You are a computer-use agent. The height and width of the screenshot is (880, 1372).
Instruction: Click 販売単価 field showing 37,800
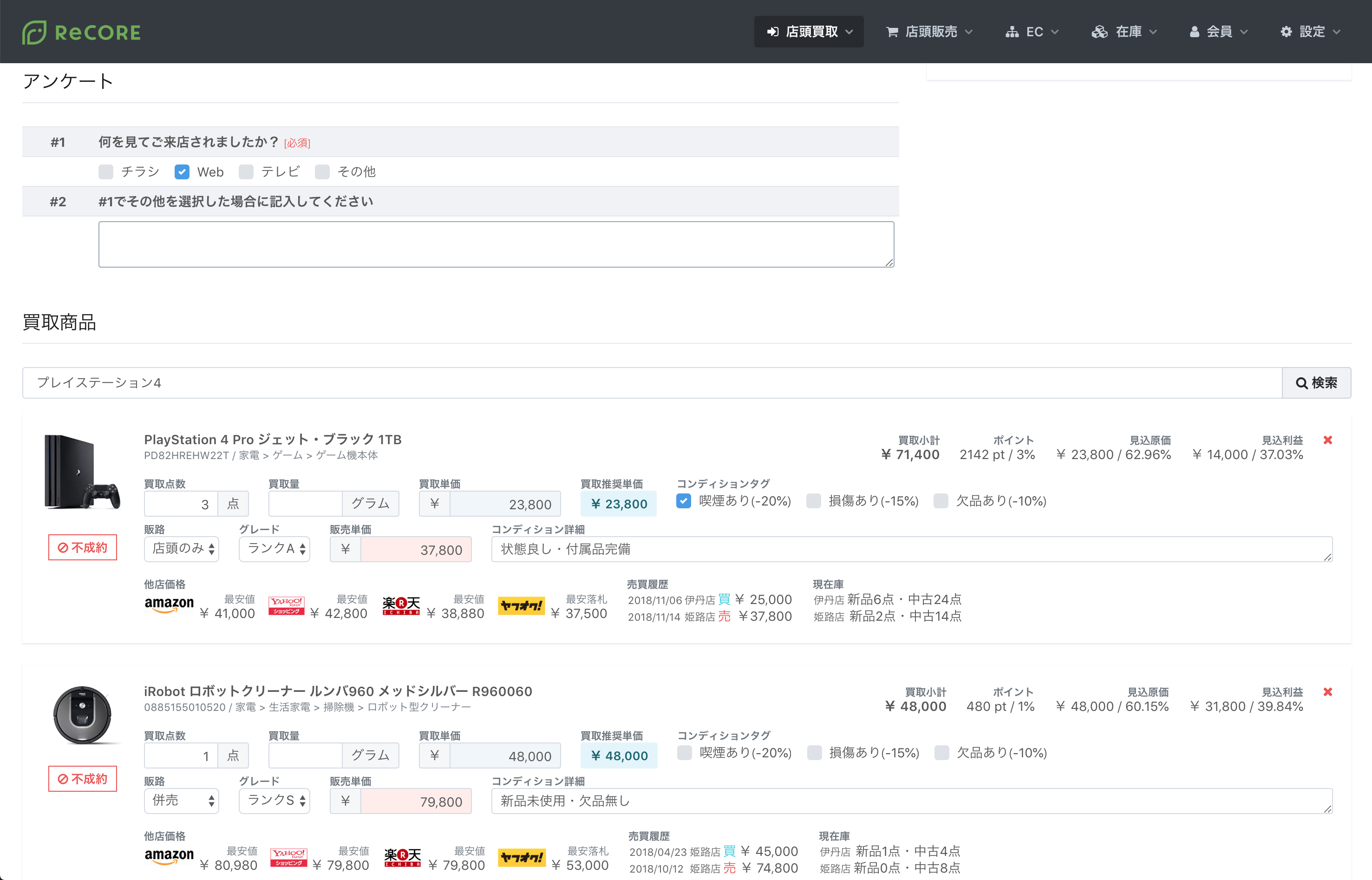pyautogui.click(x=416, y=550)
